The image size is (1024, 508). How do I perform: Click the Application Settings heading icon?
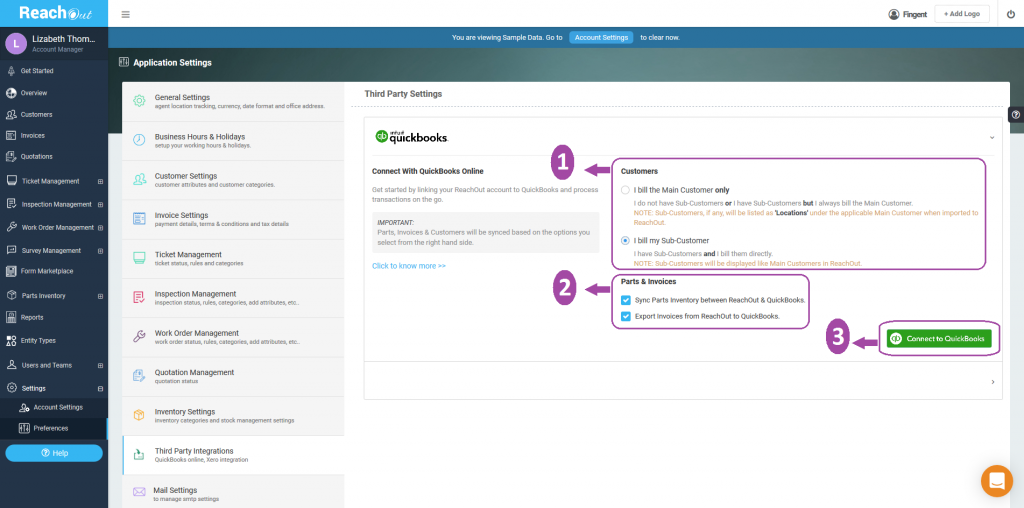[124, 63]
